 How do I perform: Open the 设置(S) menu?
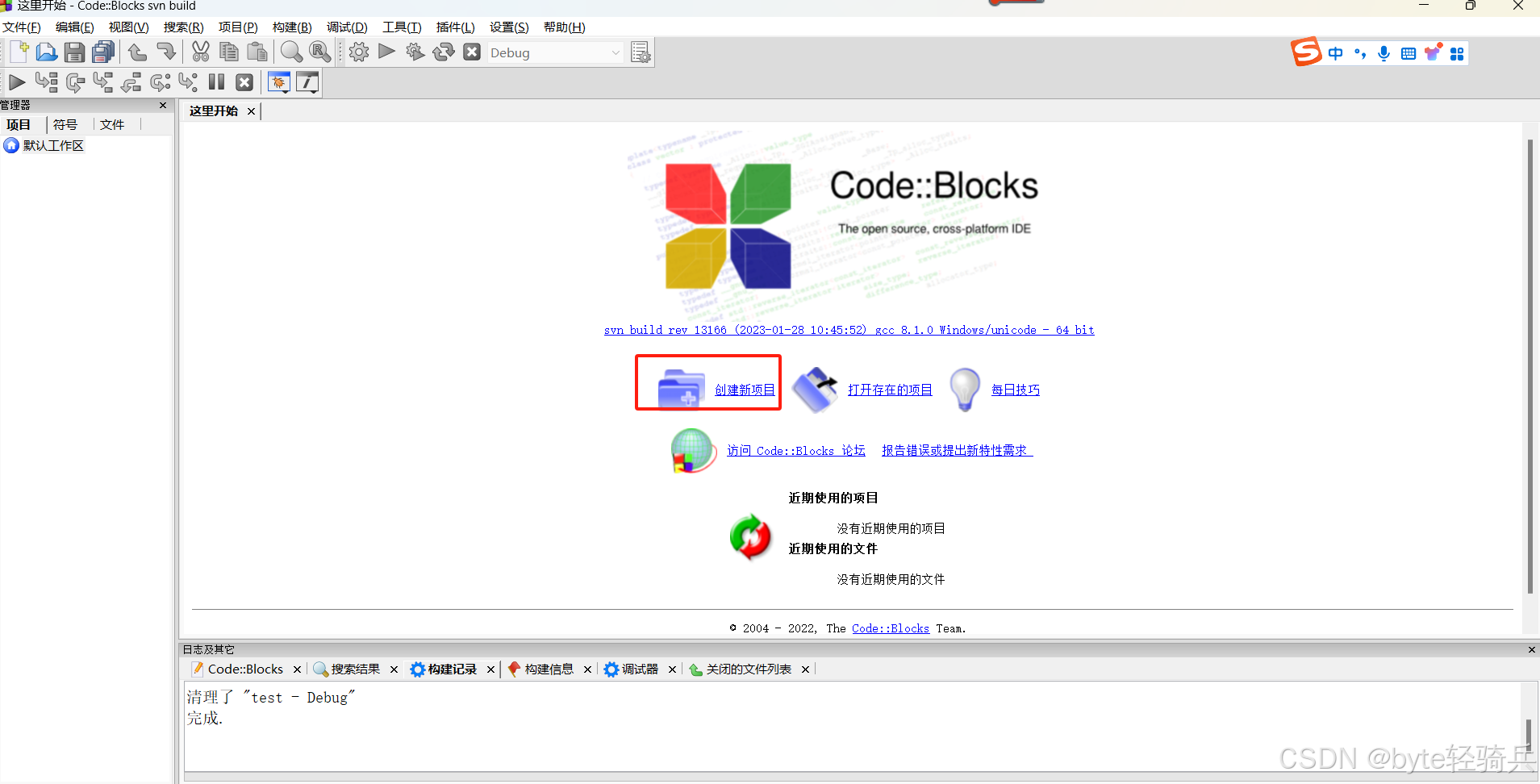point(509,27)
